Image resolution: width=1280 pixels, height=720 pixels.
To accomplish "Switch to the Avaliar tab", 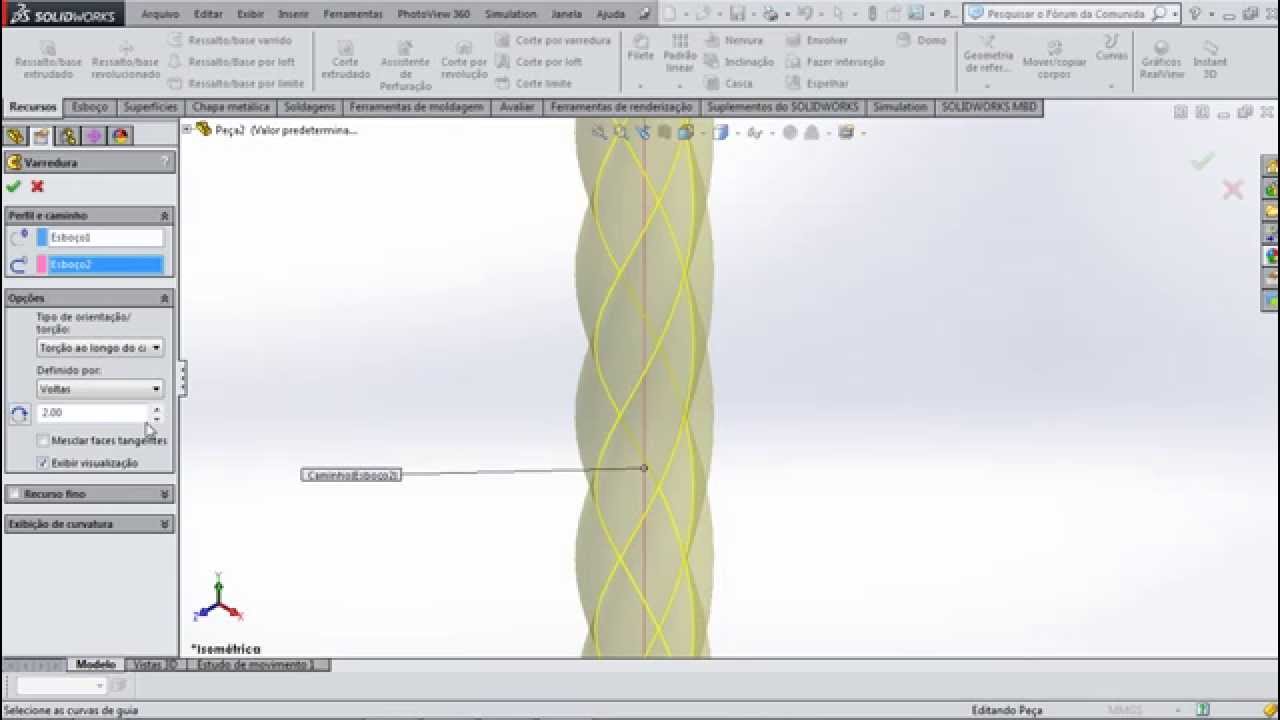I will (x=517, y=107).
